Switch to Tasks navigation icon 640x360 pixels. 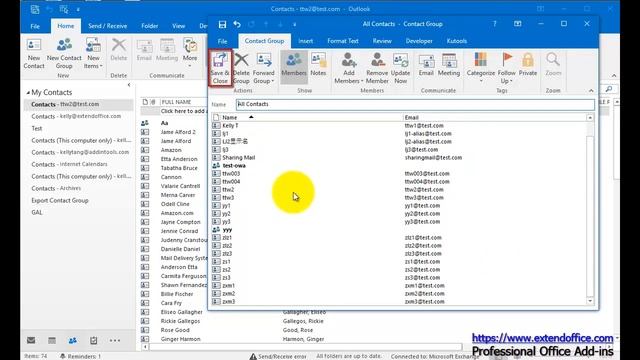click(93, 340)
